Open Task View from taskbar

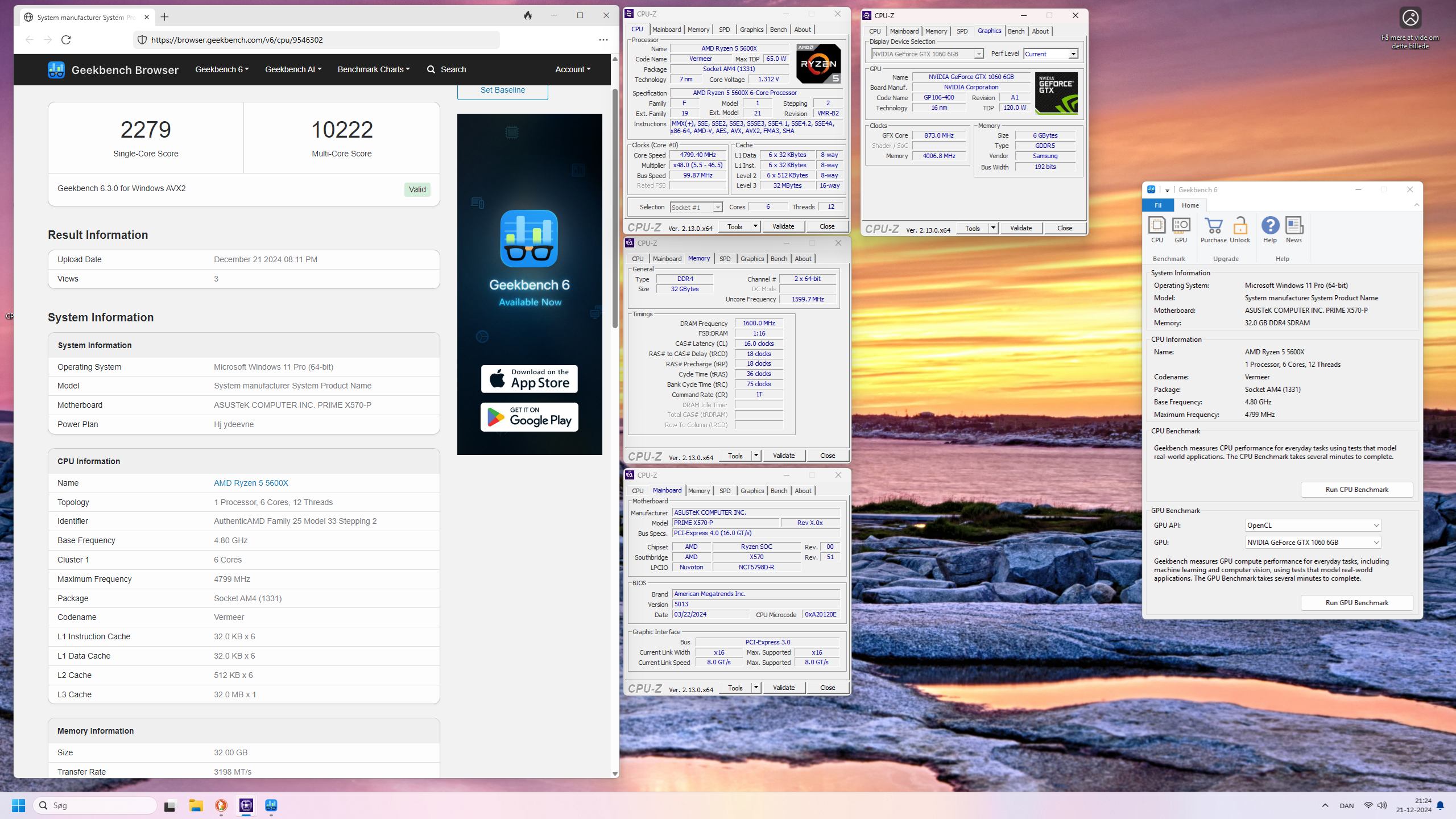(169, 805)
